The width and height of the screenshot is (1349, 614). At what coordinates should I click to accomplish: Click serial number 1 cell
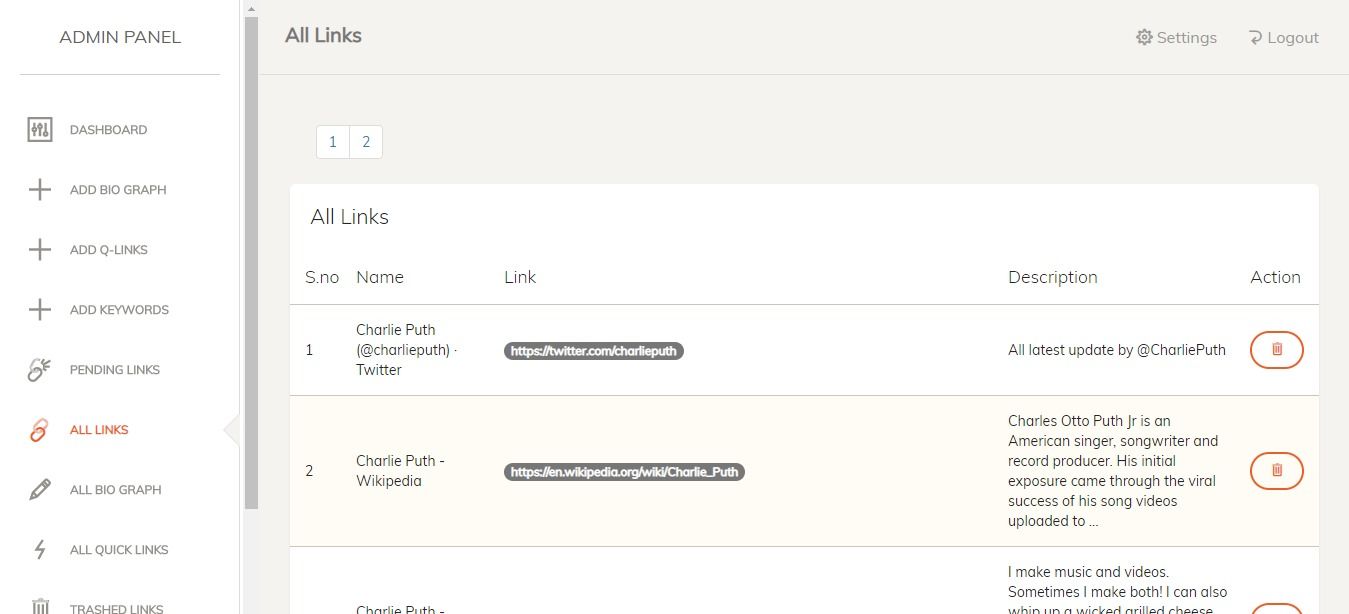coord(309,350)
